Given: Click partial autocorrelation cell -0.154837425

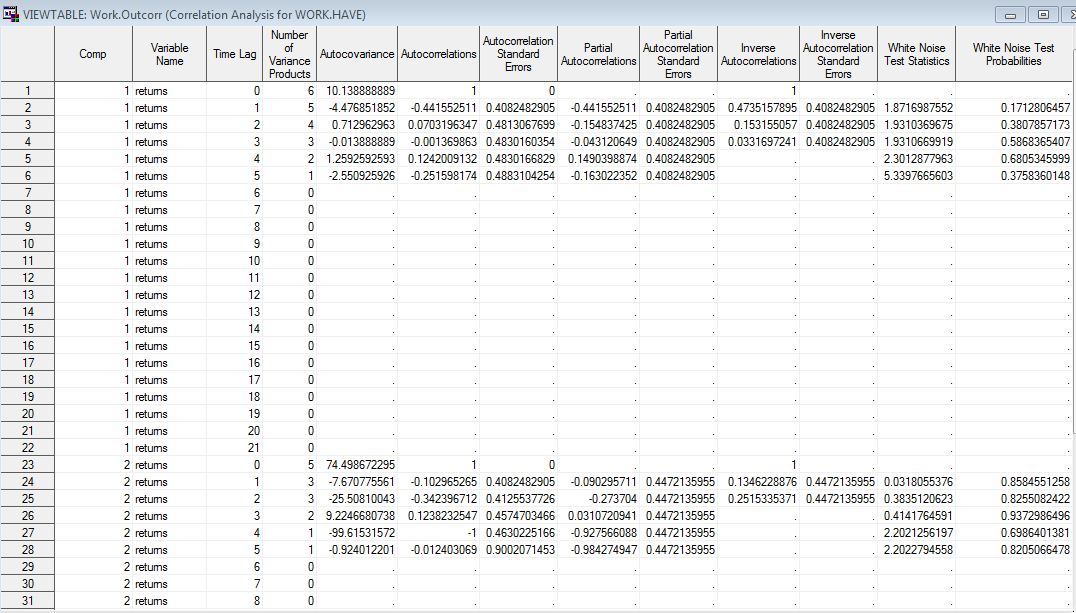Looking at the screenshot, I should 598,125.
